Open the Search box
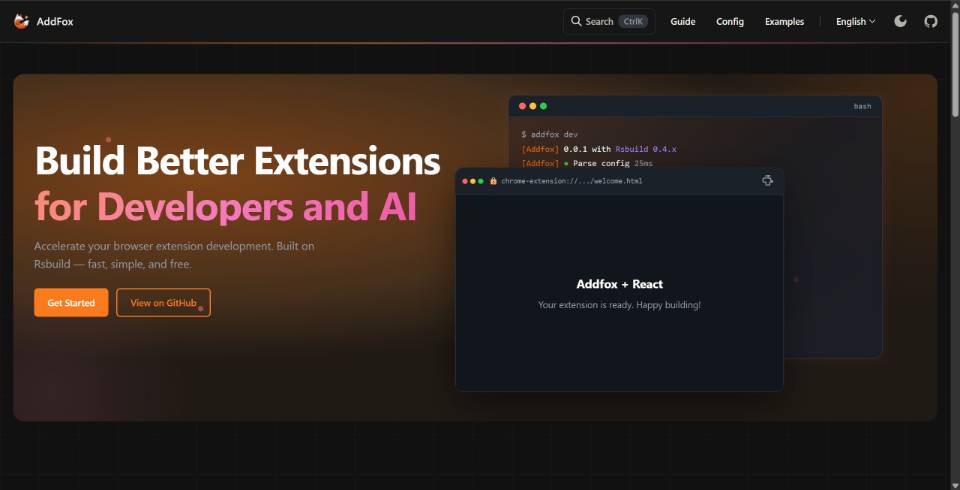Screen dimensions: 960x490 coord(609,21)
